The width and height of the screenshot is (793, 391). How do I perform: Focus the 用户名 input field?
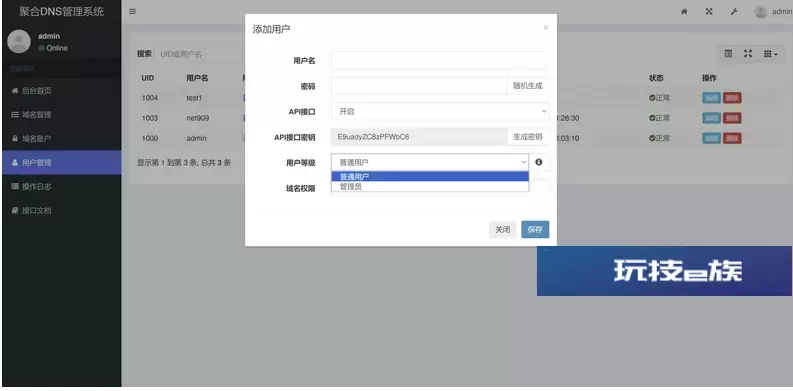[x=439, y=60]
